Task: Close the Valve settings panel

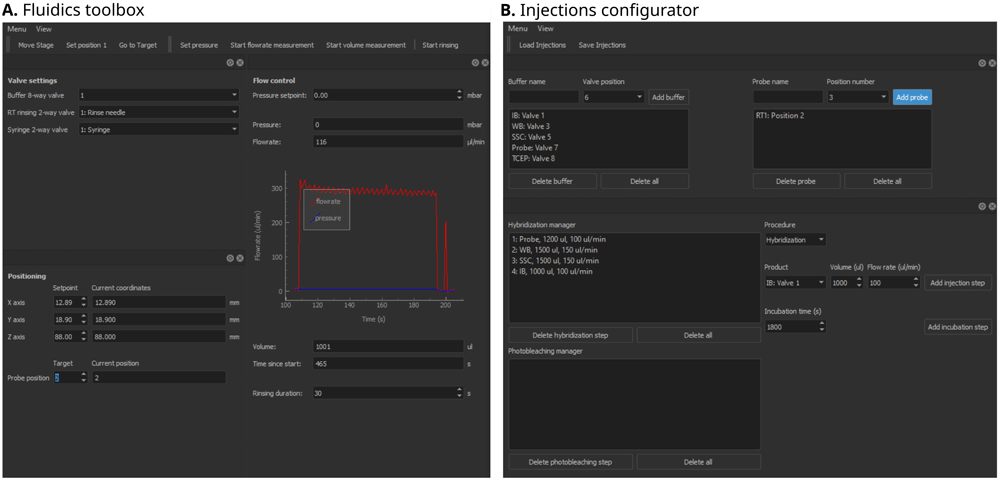Action: coord(240,63)
